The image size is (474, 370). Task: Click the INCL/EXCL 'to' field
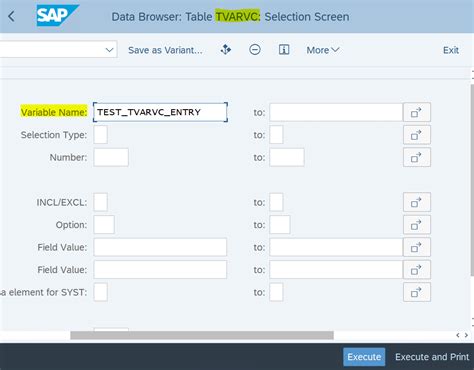276,202
